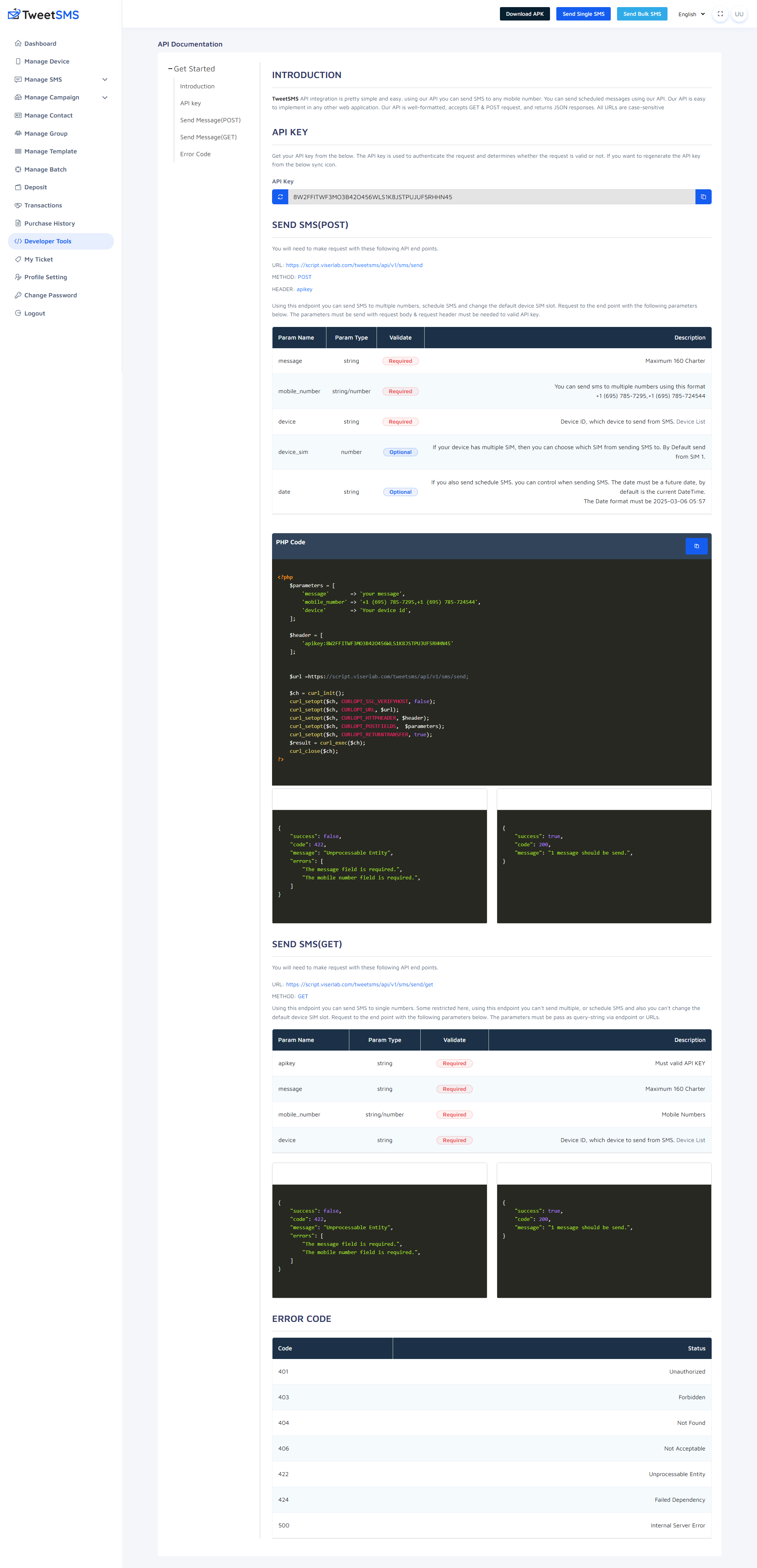Copy the API key to clipboard
The width and height of the screenshot is (757, 1568).
(703, 197)
